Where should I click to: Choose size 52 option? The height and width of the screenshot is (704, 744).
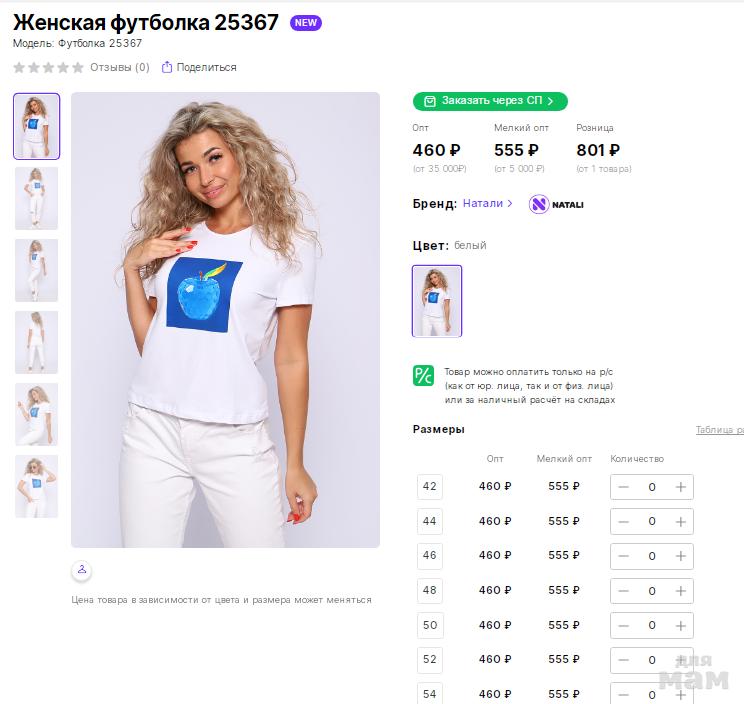coord(430,660)
